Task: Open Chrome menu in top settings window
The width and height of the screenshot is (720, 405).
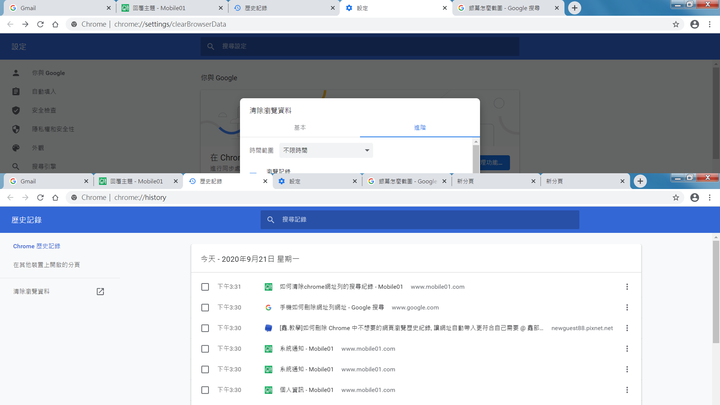Action: 709,24
